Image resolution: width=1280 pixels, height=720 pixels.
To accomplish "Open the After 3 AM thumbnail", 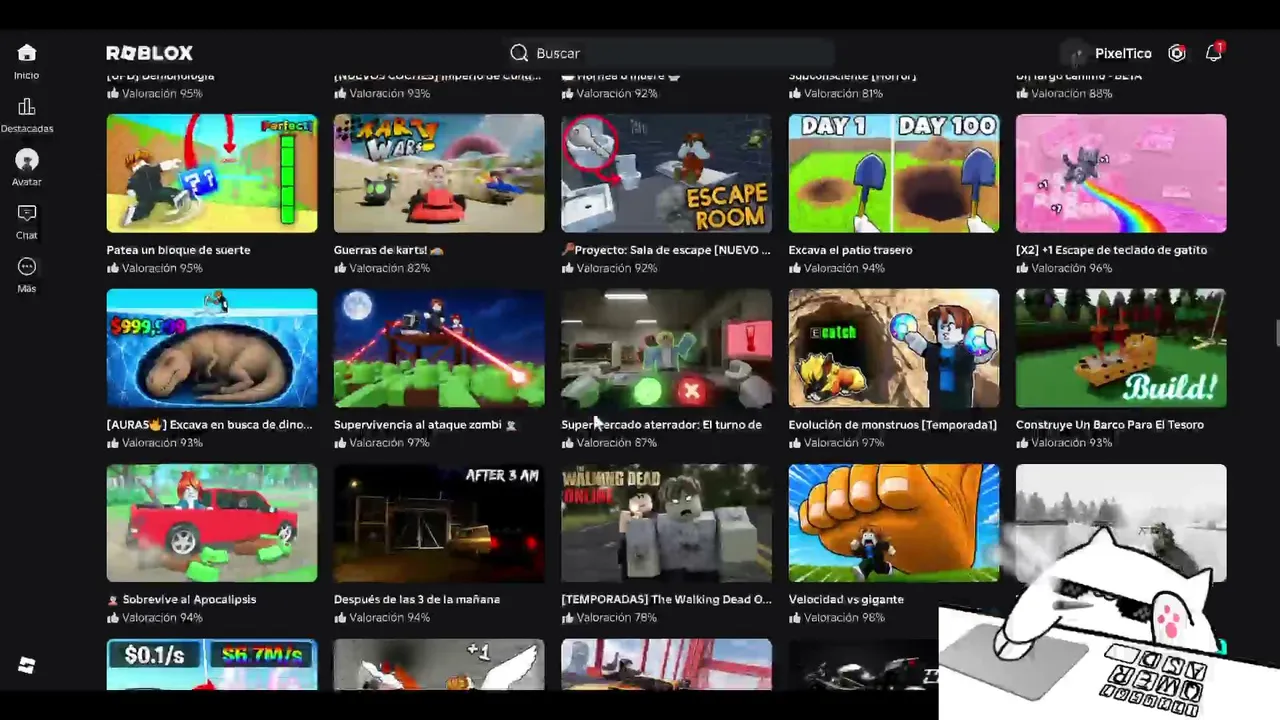I will tap(439, 523).
